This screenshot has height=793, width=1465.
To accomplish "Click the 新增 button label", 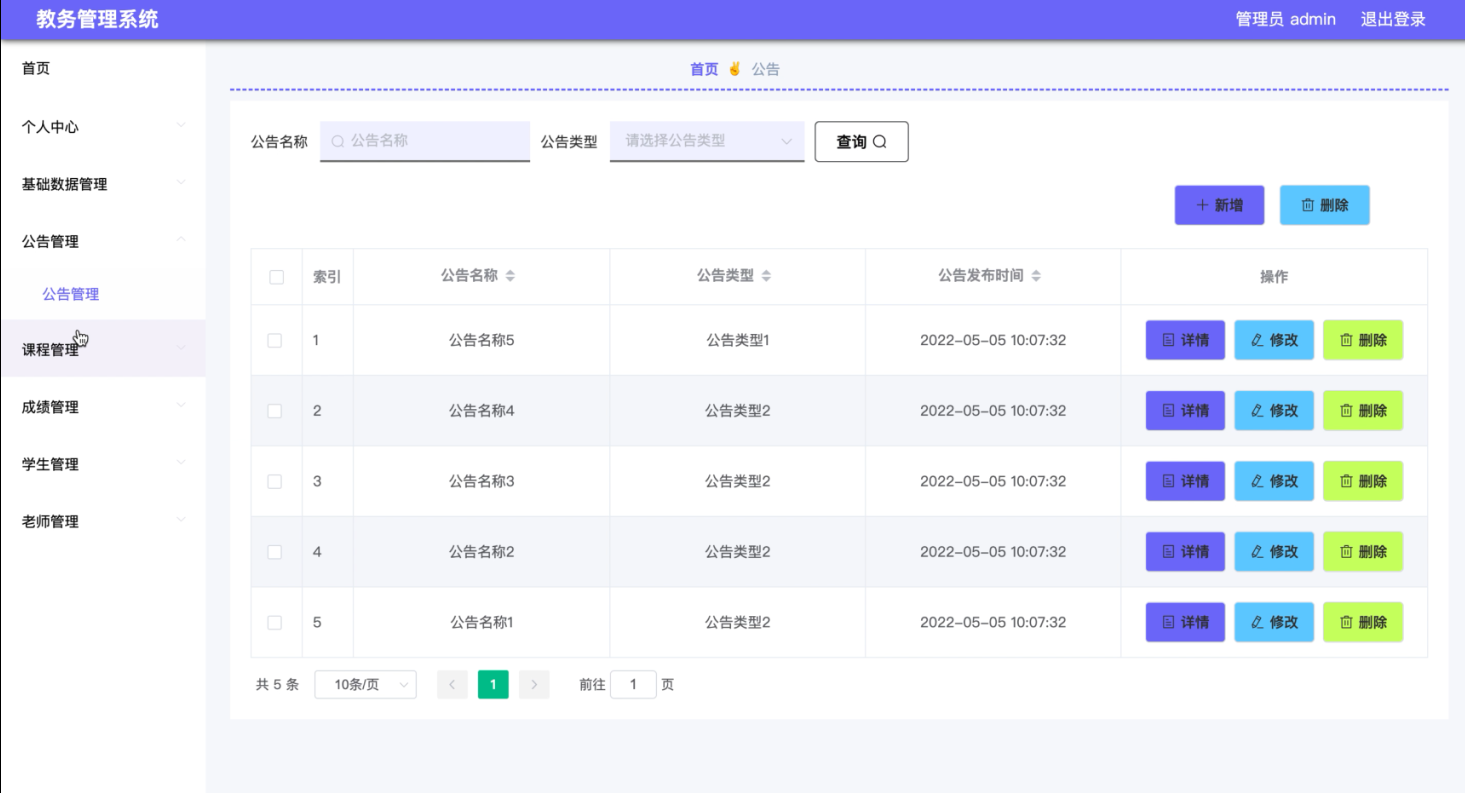I will click(x=1229, y=205).
